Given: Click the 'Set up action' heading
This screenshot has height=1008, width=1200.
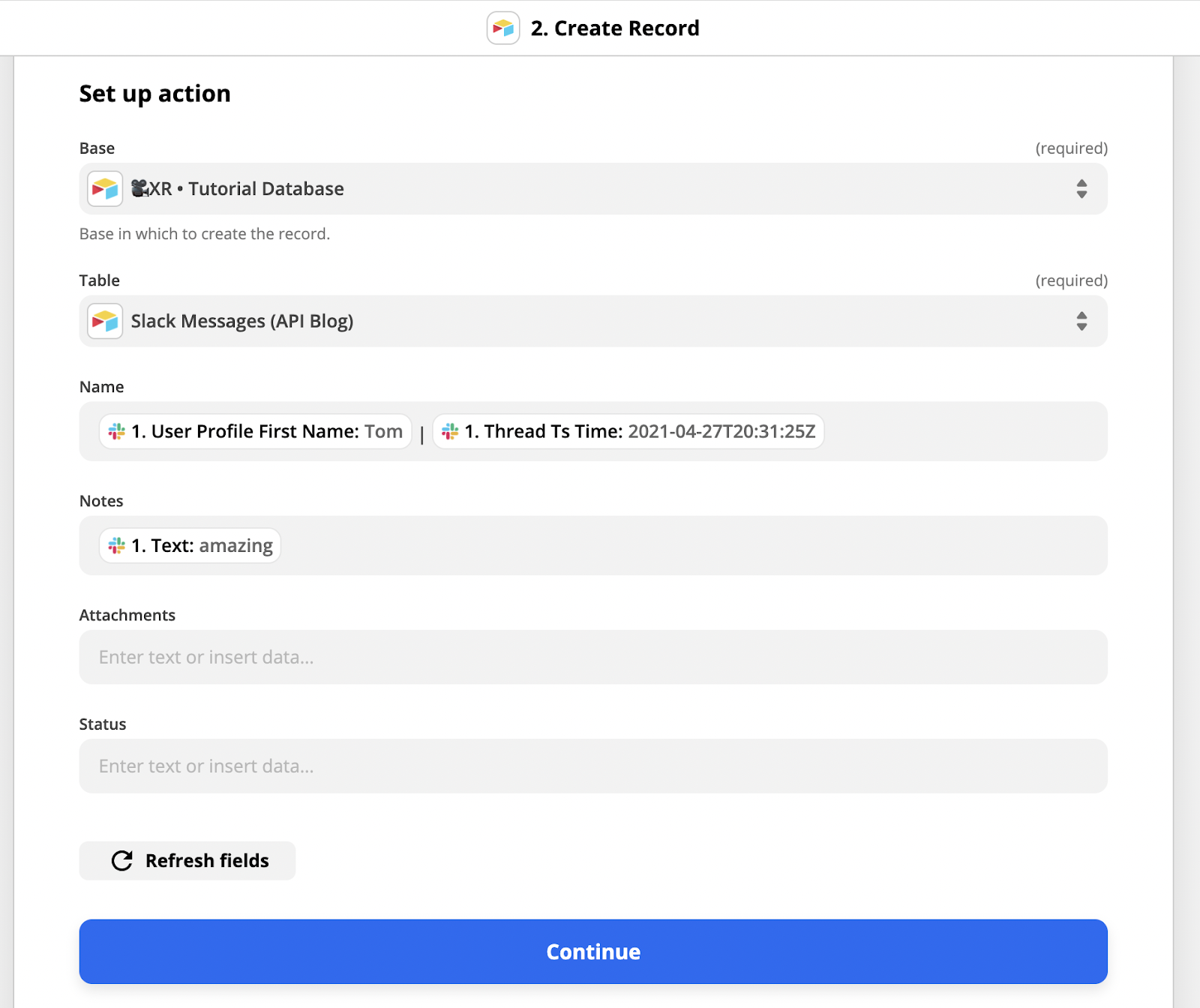Looking at the screenshot, I should [x=155, y=94].
